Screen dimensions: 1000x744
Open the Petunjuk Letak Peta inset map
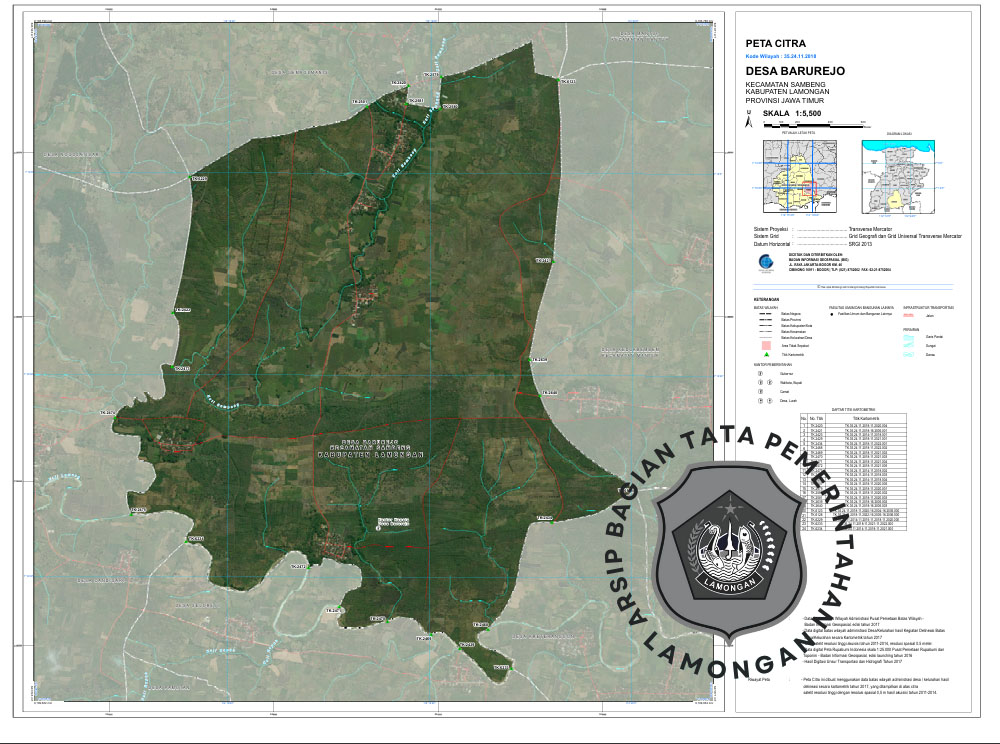click(x=799, y=176)
